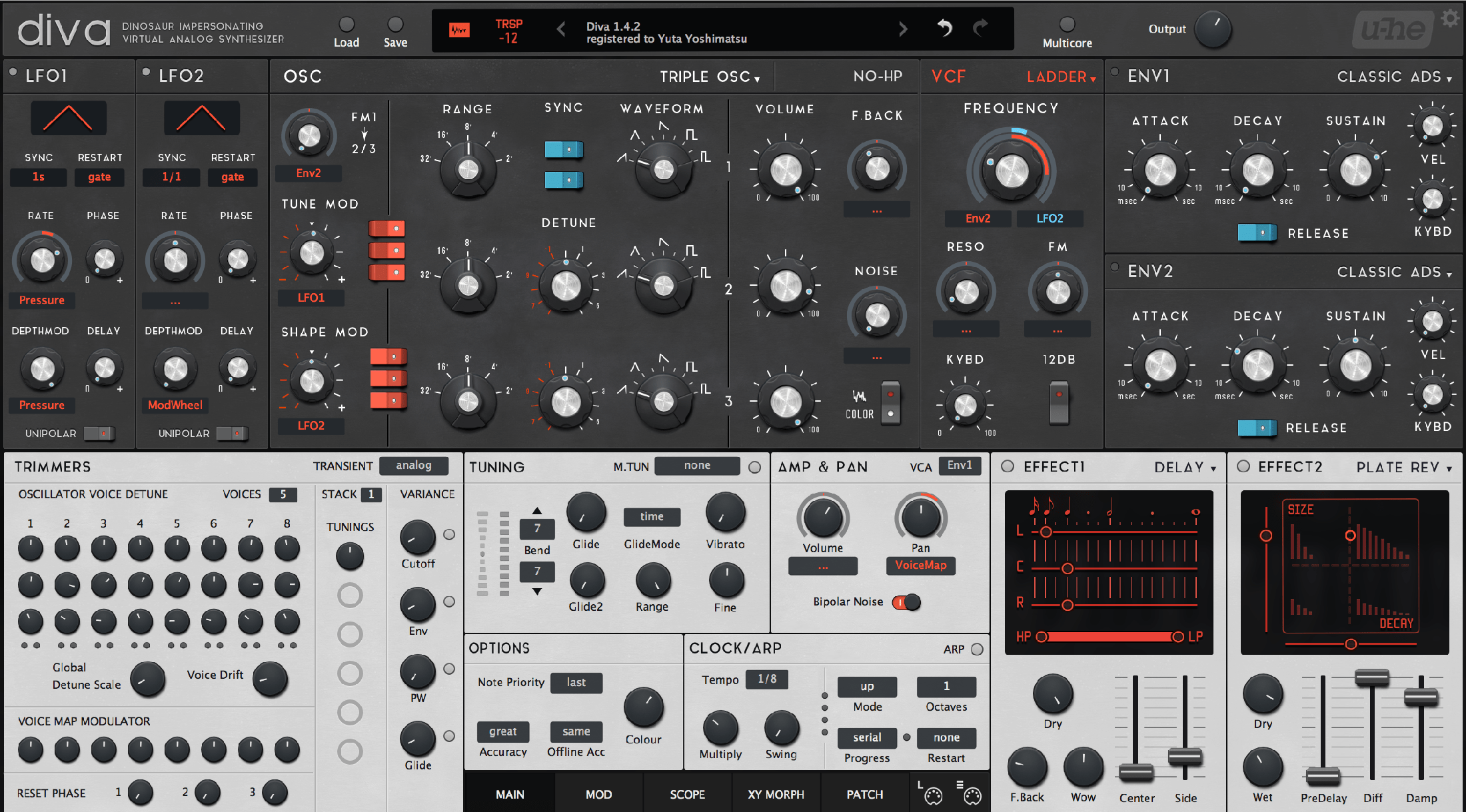Screen dimensions: 1466x812
Task: Toggle the Bipolar Noise switch
Action: tap(906, 602)
